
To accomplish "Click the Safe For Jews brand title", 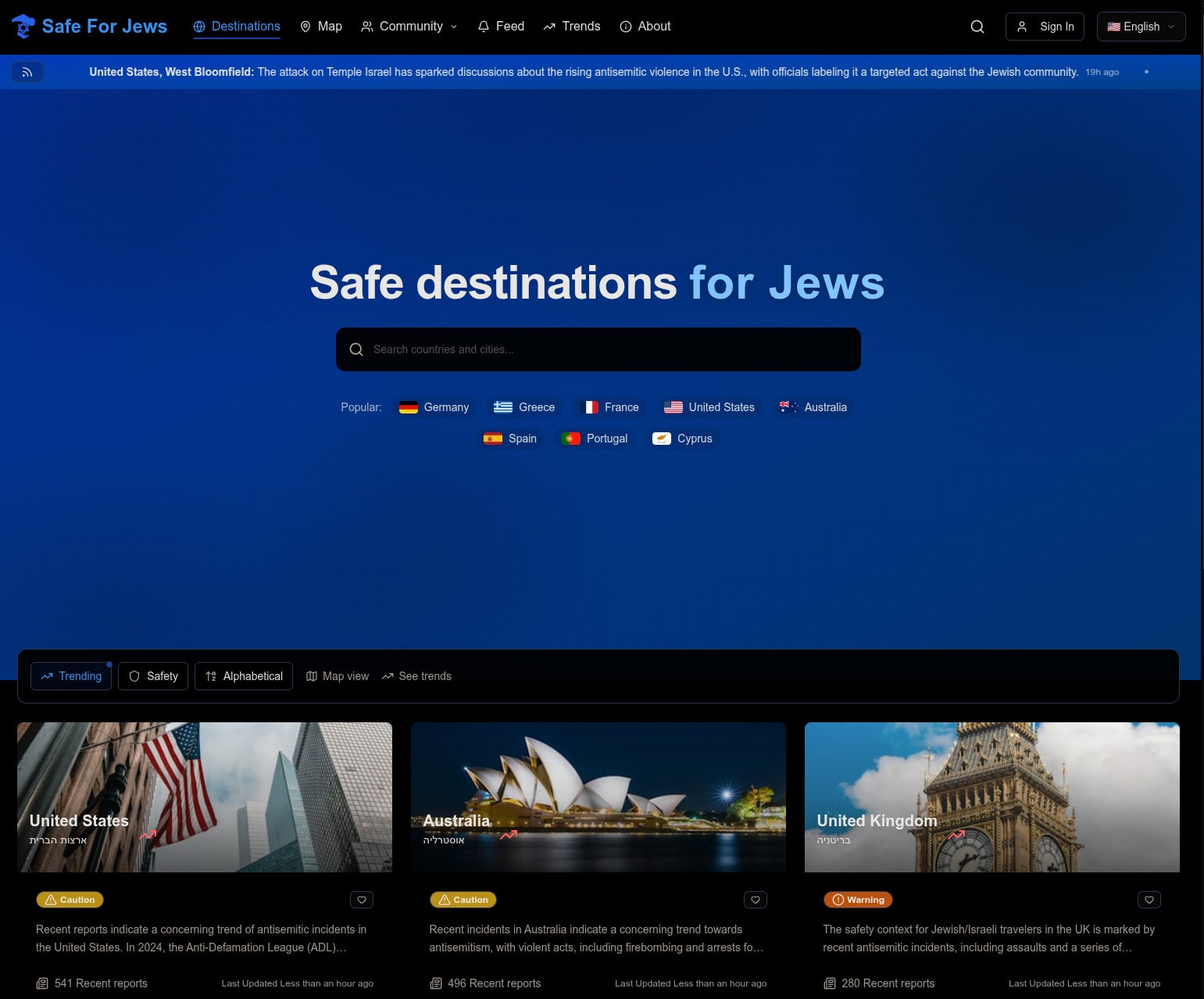I will pos(105,27).
